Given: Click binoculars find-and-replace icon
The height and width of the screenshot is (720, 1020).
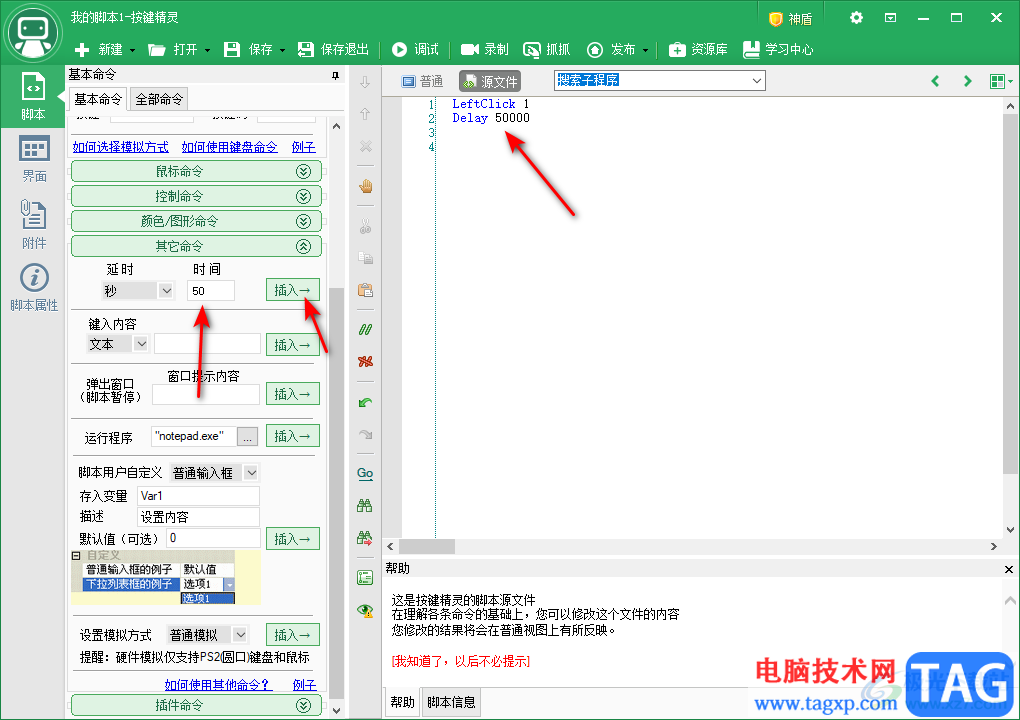Looking at the screenshot, I should pos(366,537).
